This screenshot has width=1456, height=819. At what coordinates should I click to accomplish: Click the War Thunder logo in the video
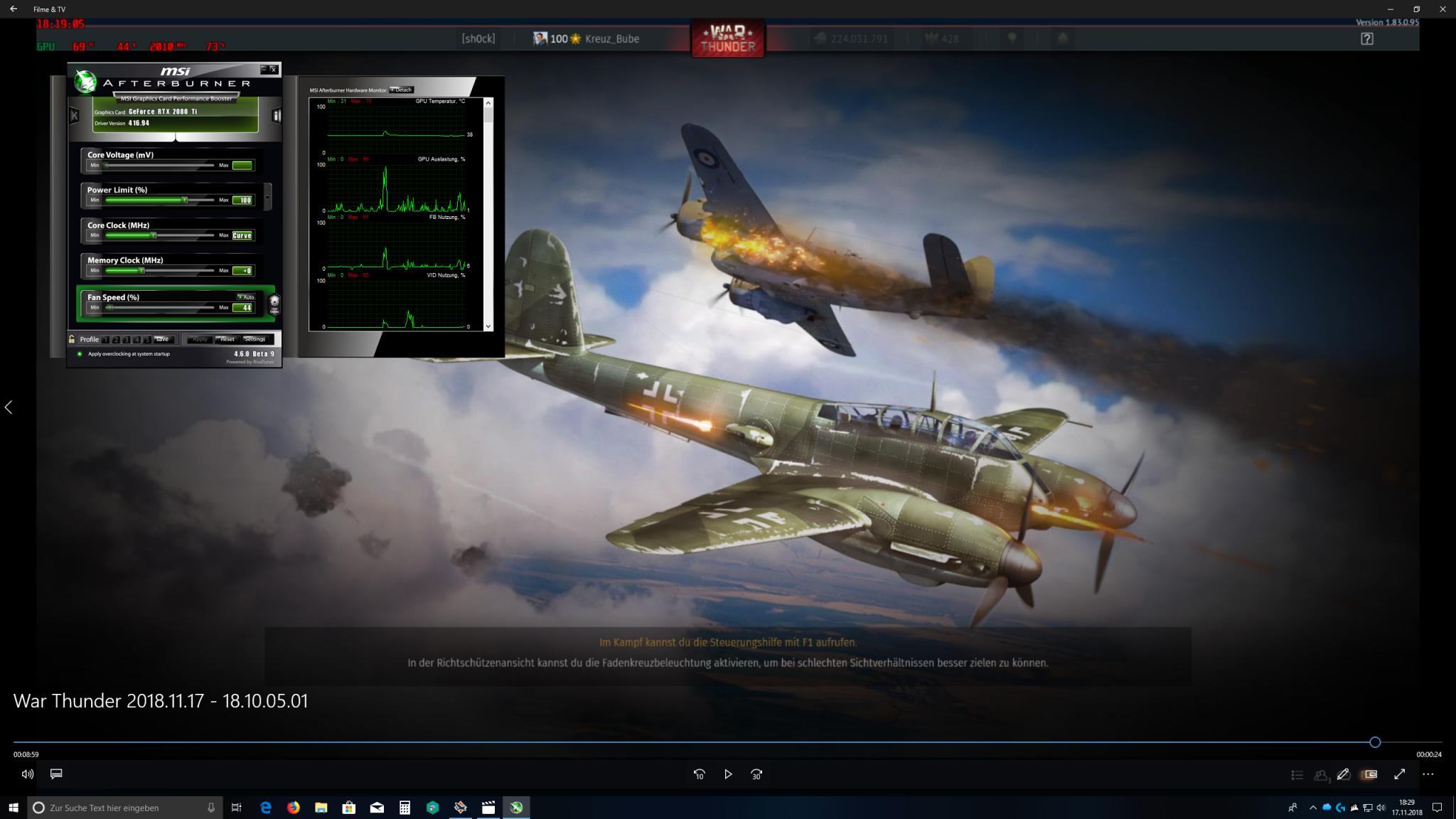click(x=728, y=38)
